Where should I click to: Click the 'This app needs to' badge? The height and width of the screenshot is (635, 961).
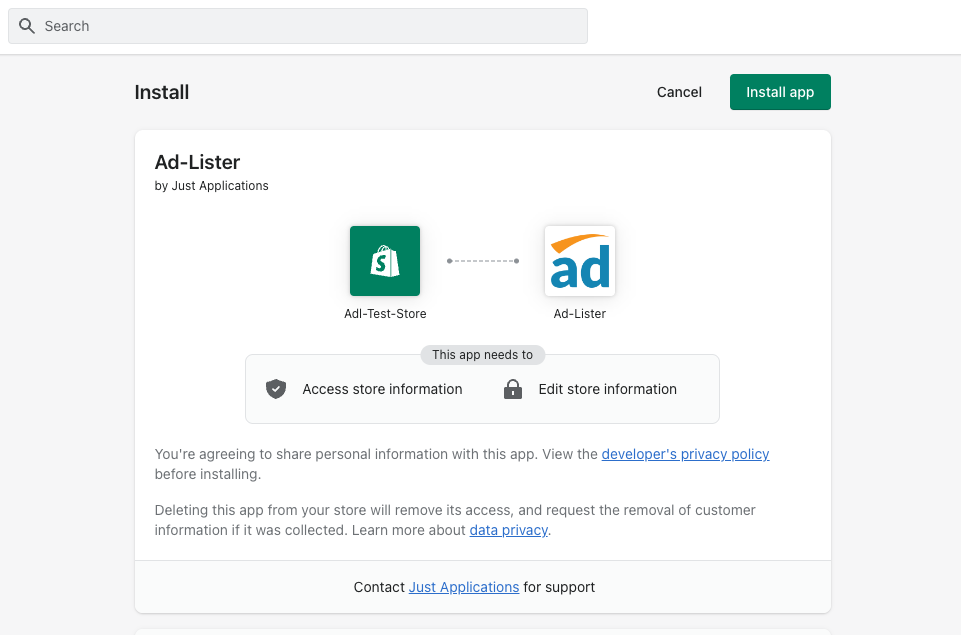[482, 355]
